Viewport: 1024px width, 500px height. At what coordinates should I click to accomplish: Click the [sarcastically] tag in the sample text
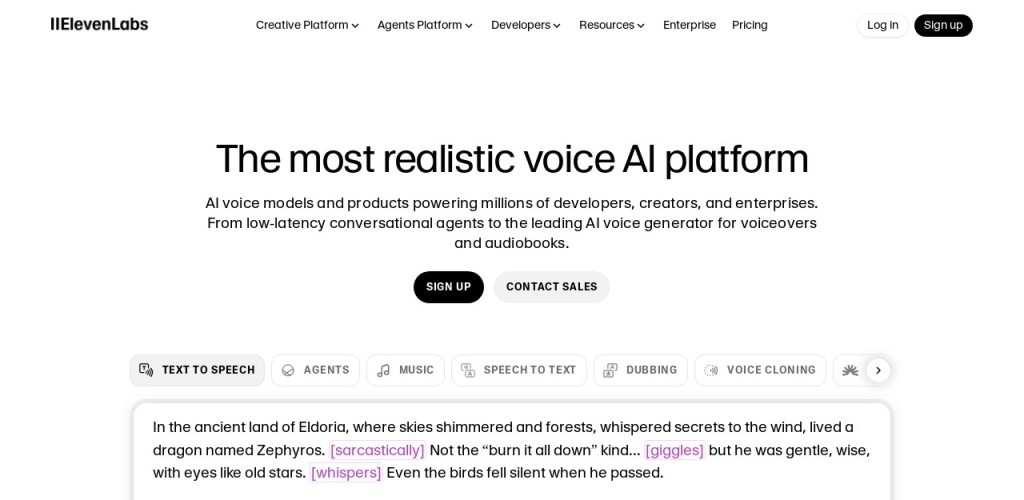click(x=377, y=450)
